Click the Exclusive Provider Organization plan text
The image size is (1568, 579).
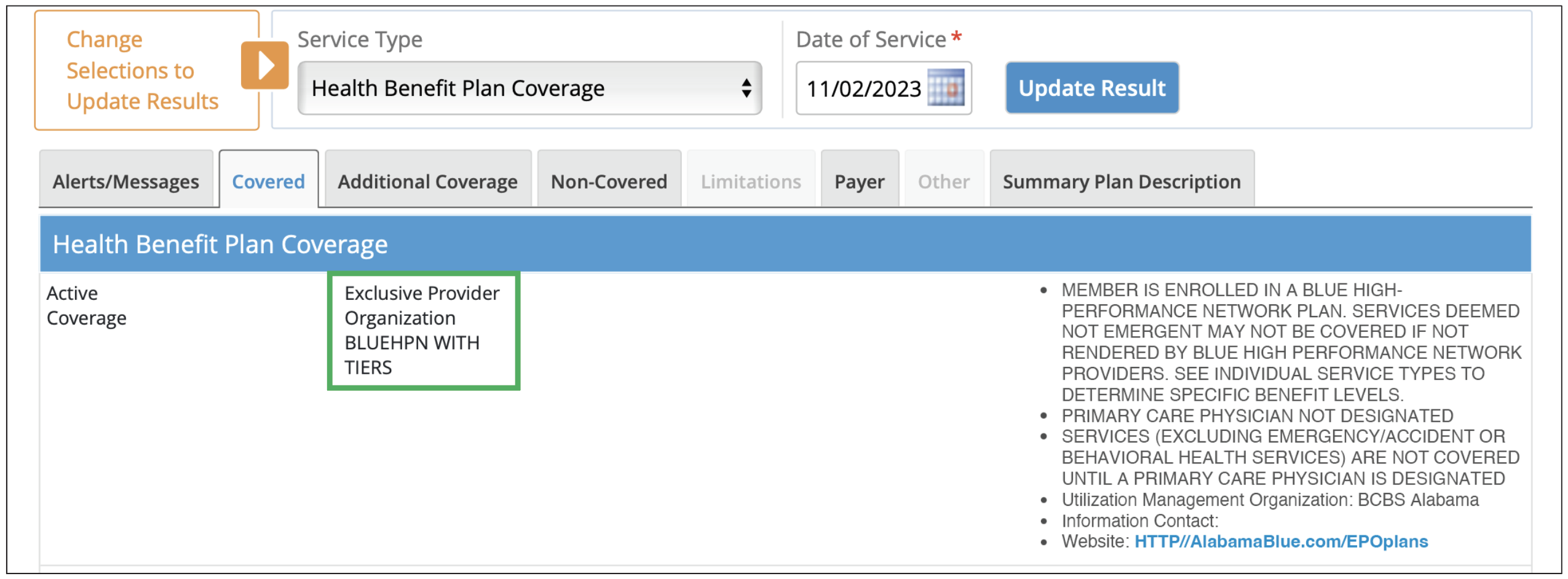click(x=422, y=330)
